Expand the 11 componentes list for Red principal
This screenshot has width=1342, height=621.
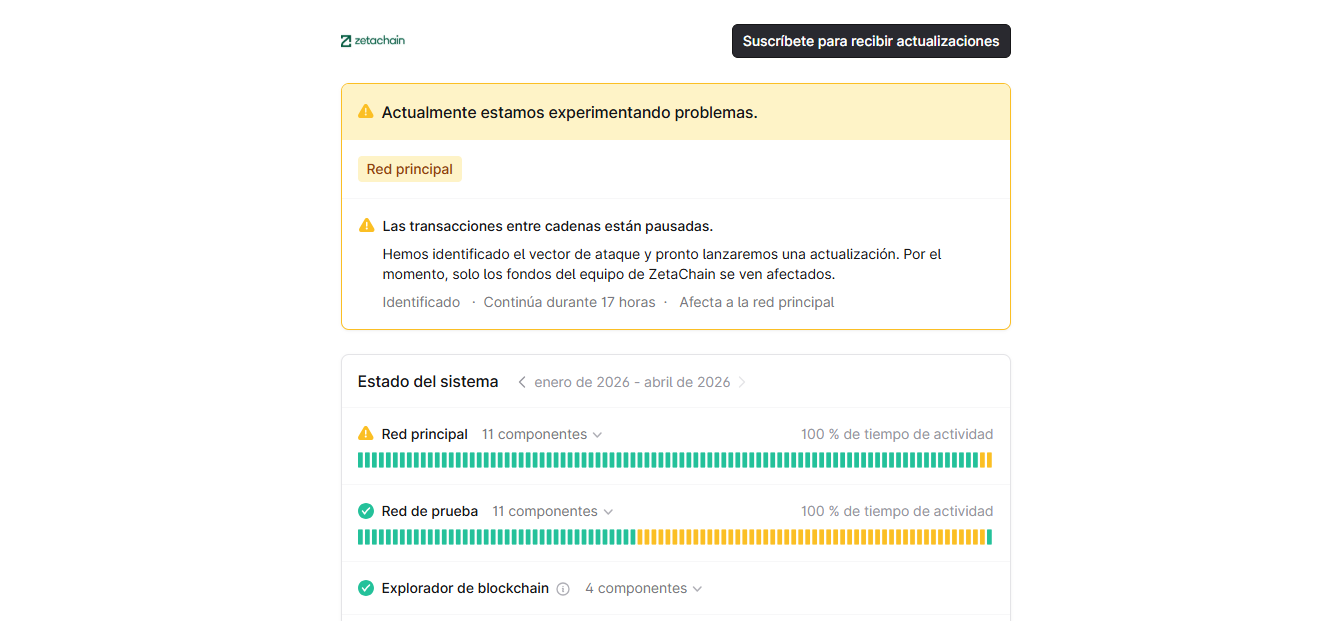coord(541,434)
